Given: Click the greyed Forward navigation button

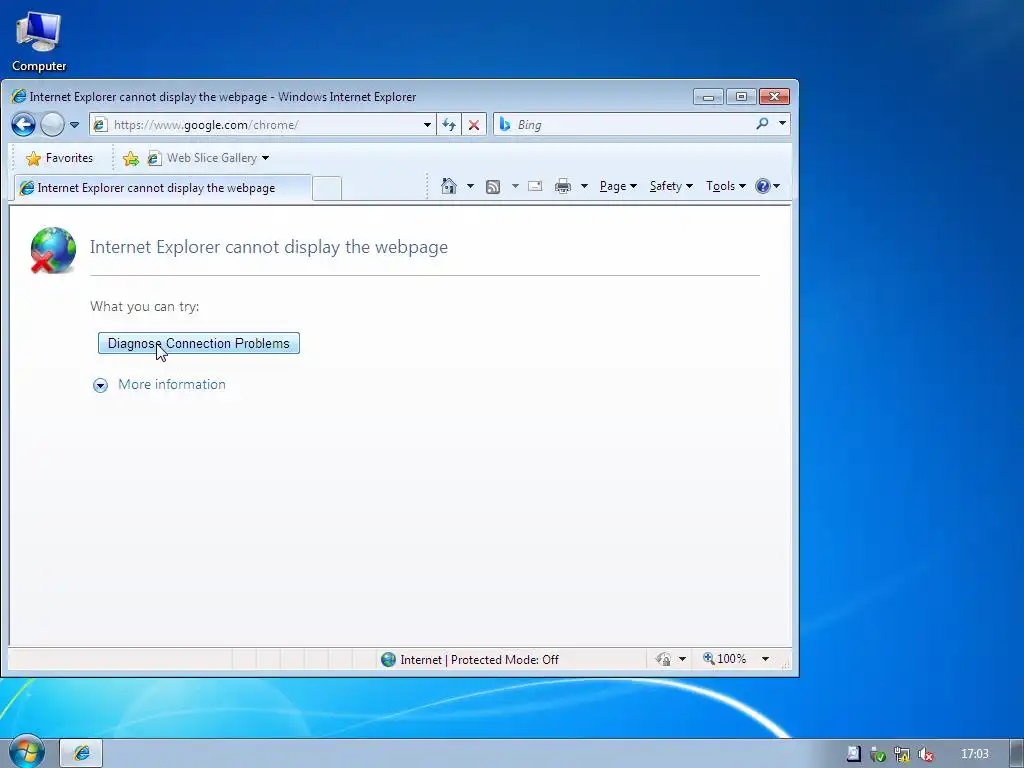Looking at the screenshot, I should 52,124.
